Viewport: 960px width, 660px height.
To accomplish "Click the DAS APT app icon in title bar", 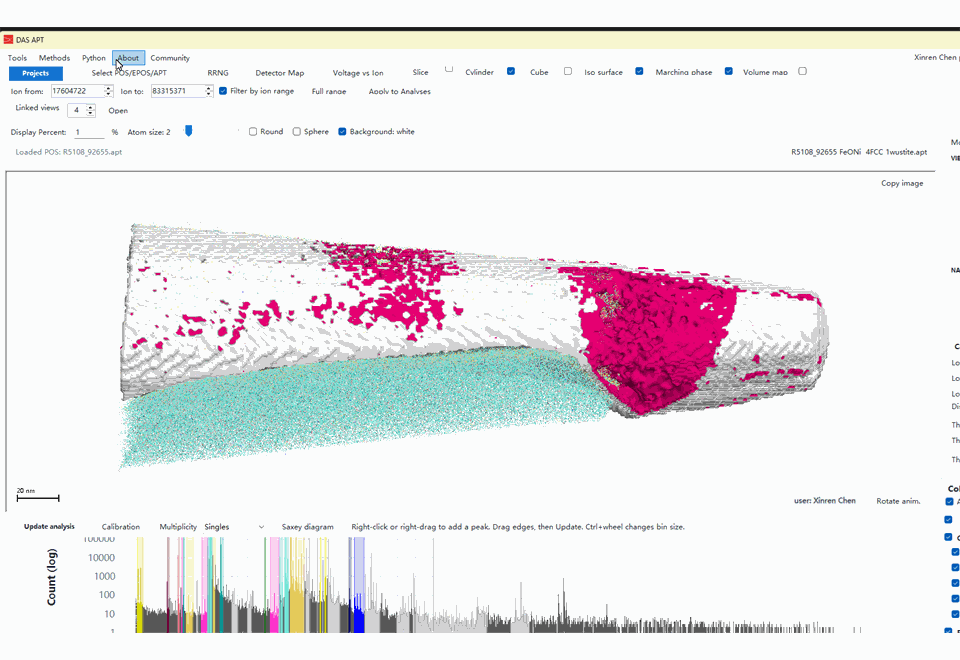I will click(x=8, y=40).
